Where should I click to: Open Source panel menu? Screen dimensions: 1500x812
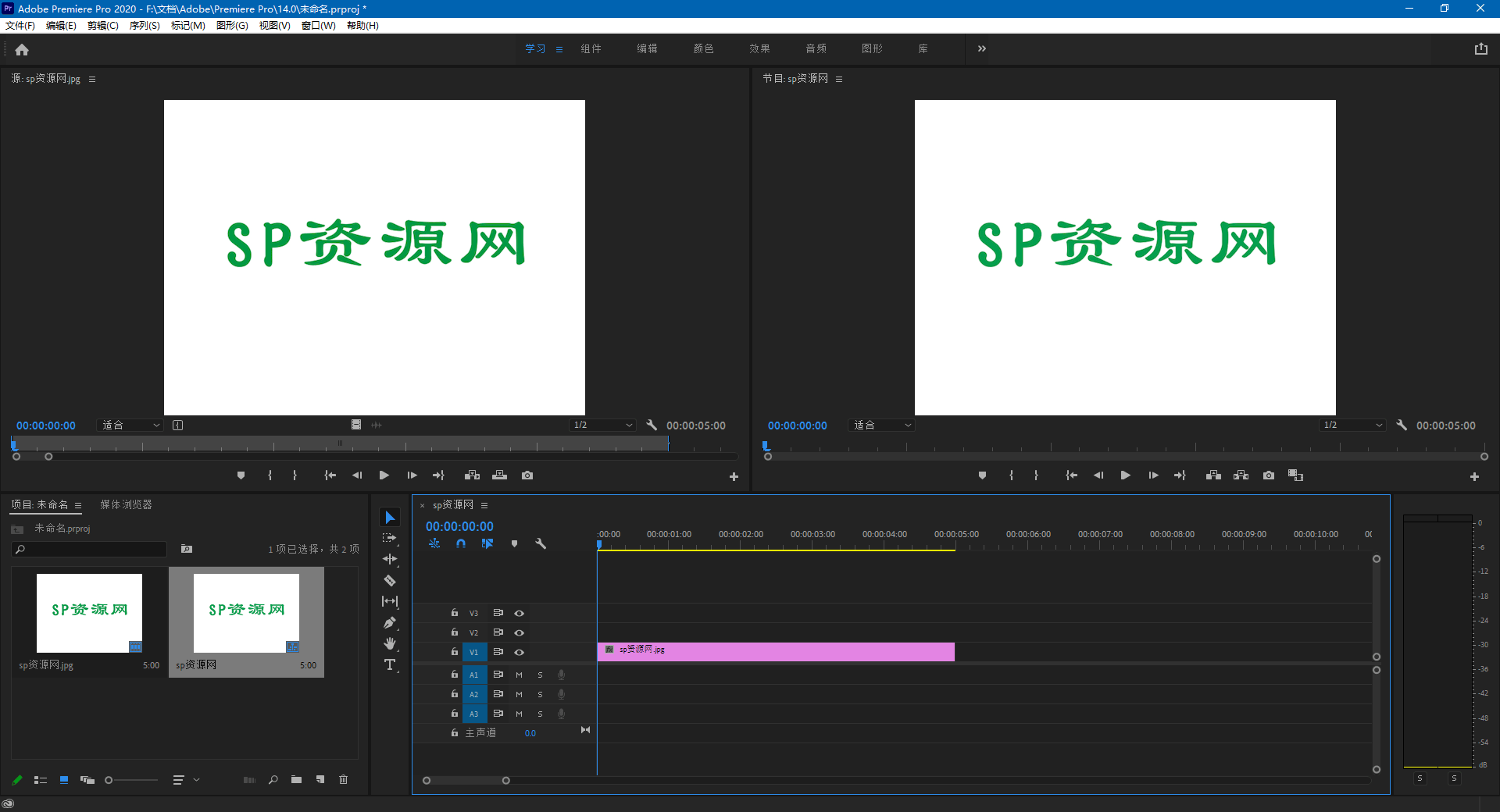[92, 79]
